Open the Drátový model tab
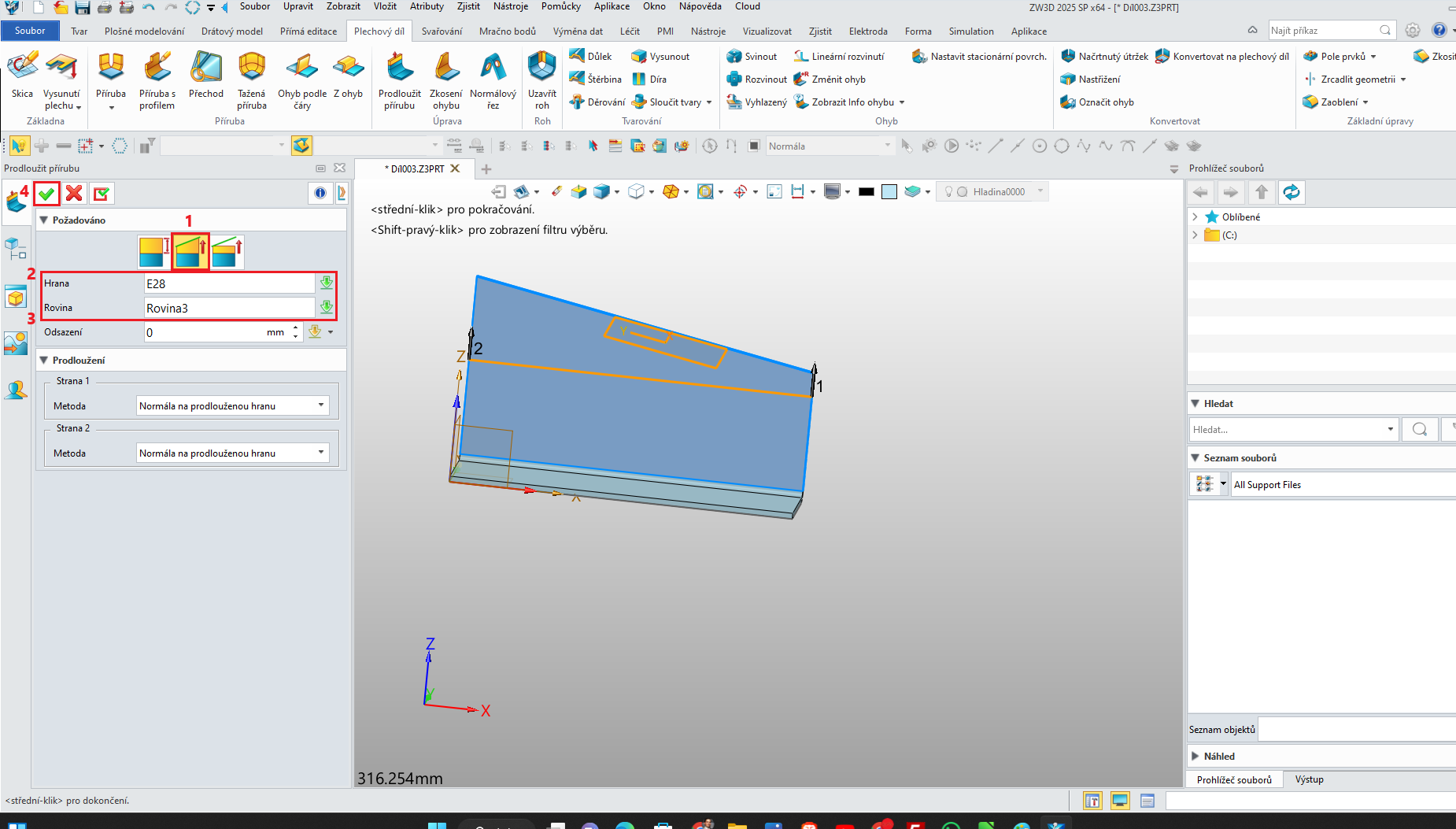1456x829 pixels. pyautogui.click(x=232, y=31)
